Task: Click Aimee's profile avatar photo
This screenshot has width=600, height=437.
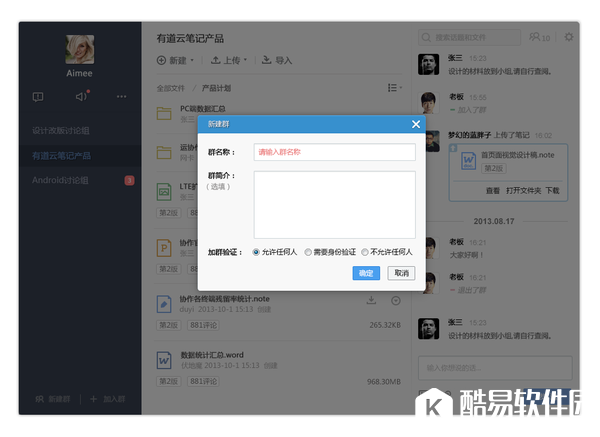Action: [80, 49]
